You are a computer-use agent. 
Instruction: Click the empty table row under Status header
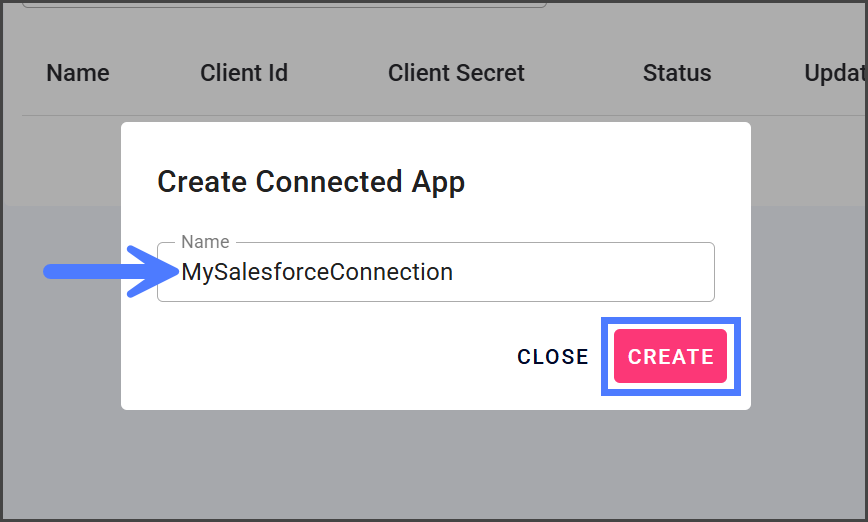click(677, 160)
